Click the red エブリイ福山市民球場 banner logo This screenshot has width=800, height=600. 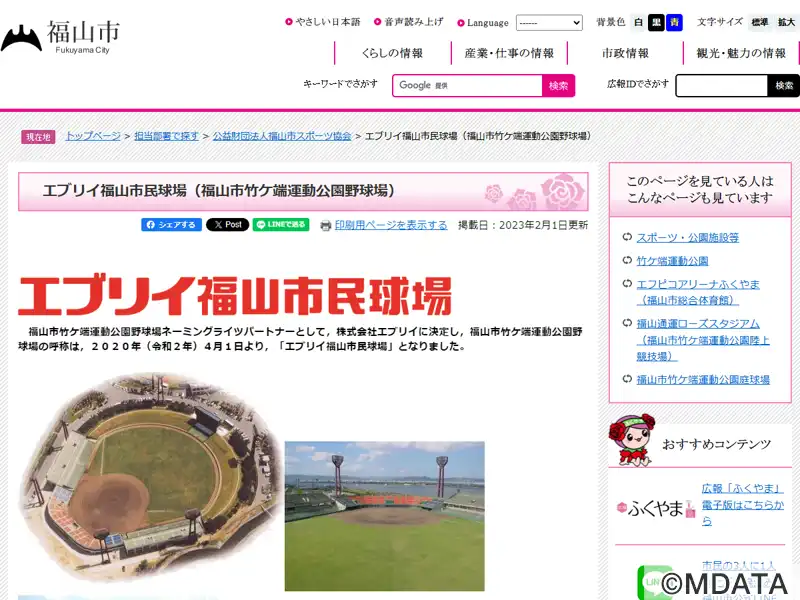pos(235,296)
